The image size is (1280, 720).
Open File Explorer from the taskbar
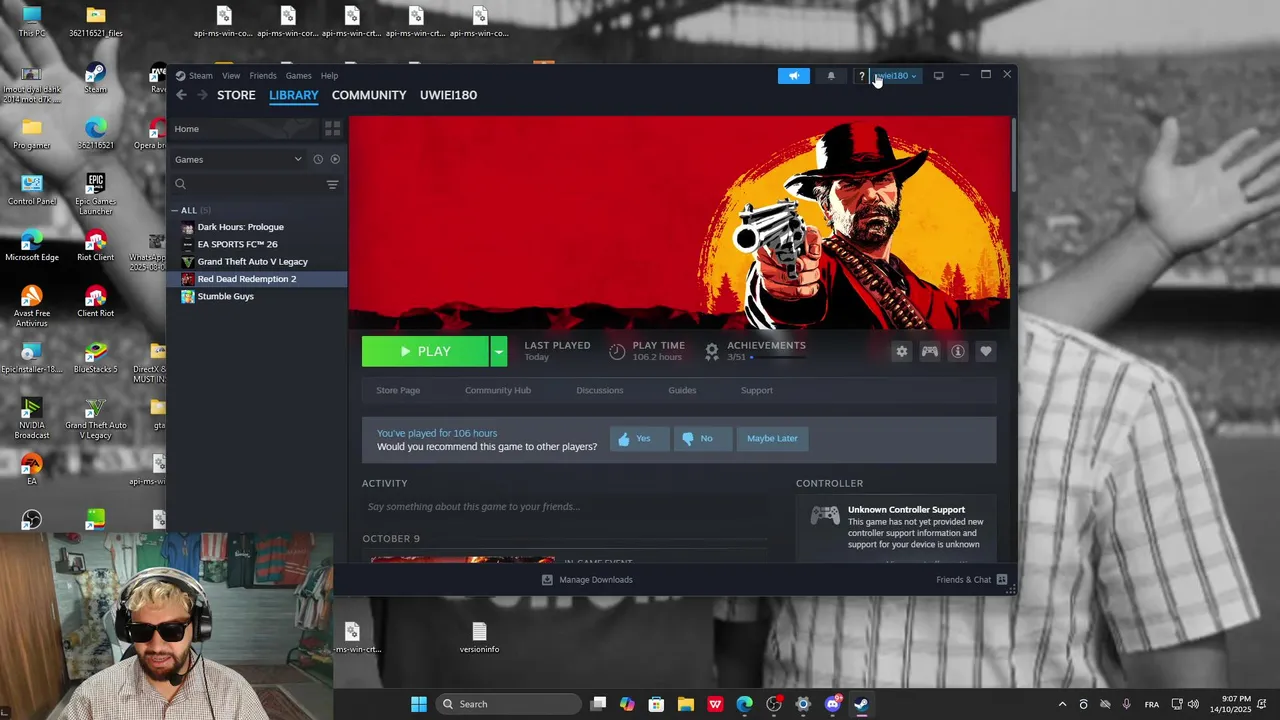686,704
